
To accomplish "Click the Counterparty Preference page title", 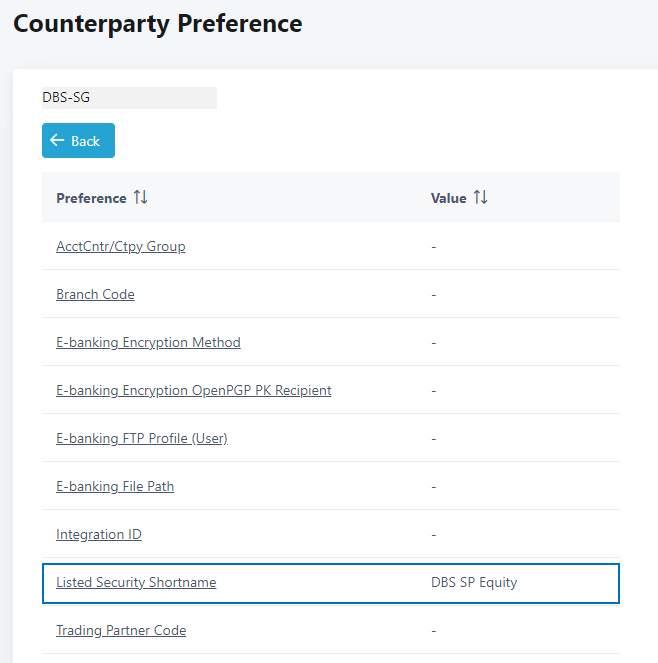I will [157, 23].
